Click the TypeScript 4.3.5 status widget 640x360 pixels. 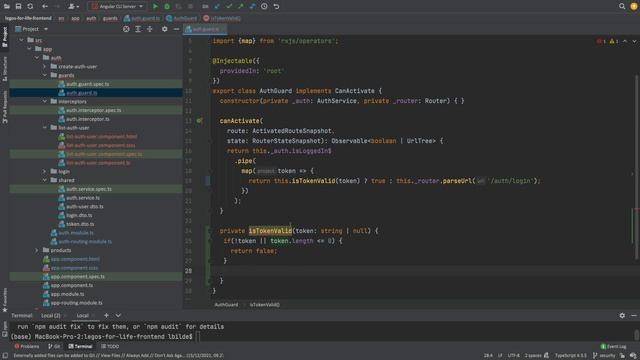[570, 356]
